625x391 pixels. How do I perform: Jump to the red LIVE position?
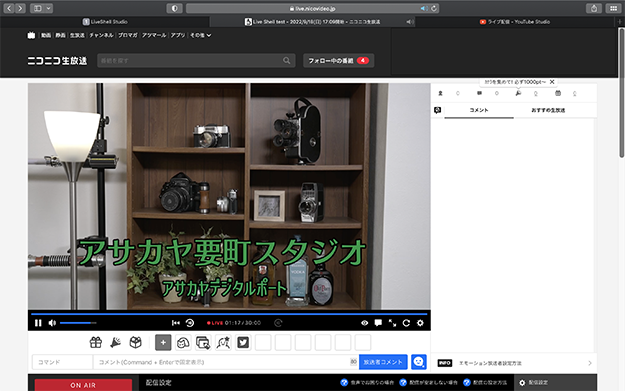215,323
